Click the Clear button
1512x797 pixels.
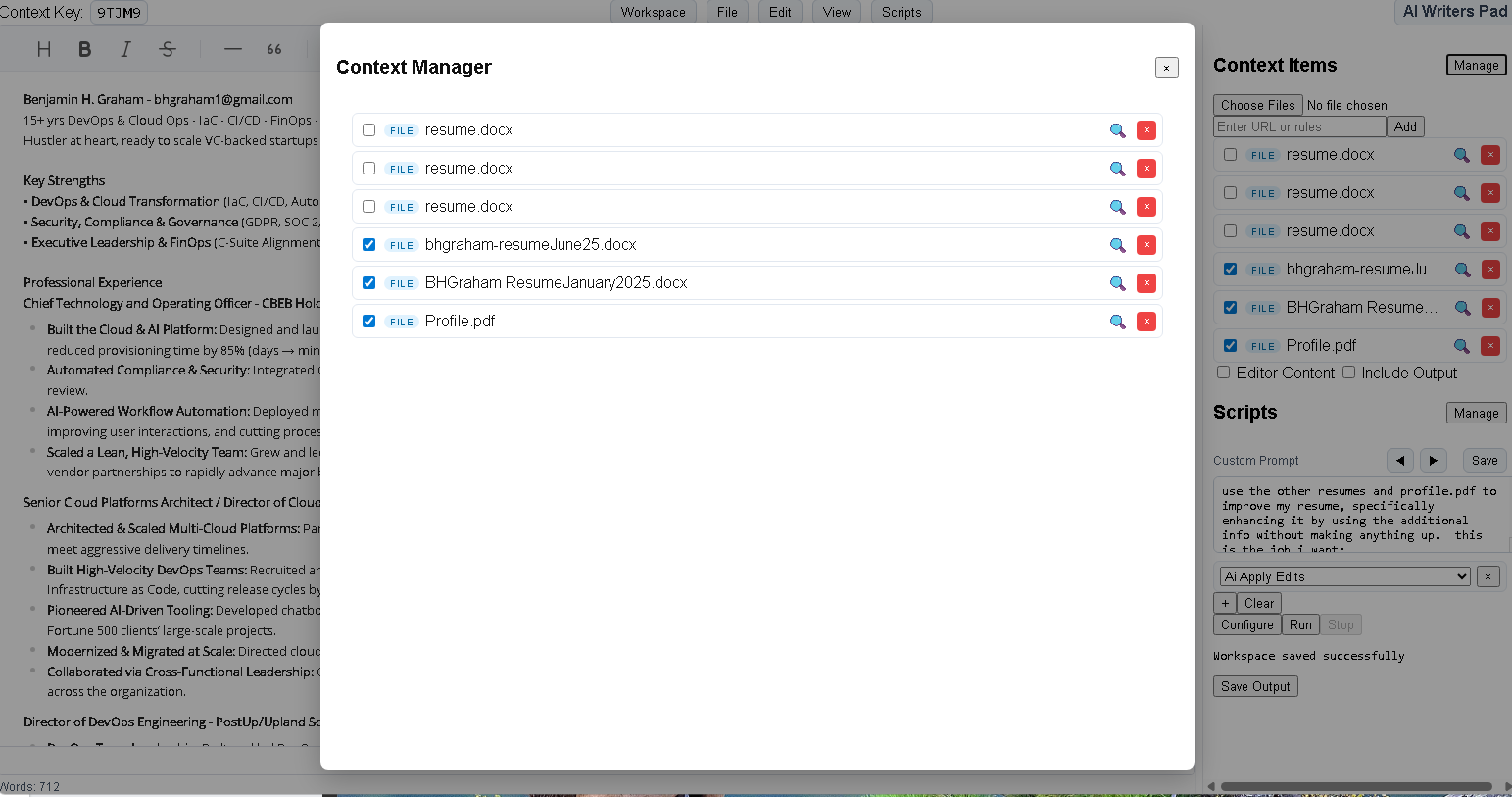point(1259,603)
